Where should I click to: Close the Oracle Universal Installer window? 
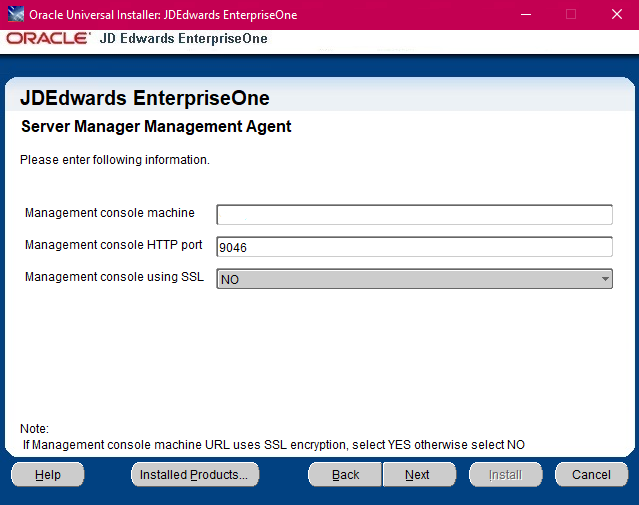point(617,15)
